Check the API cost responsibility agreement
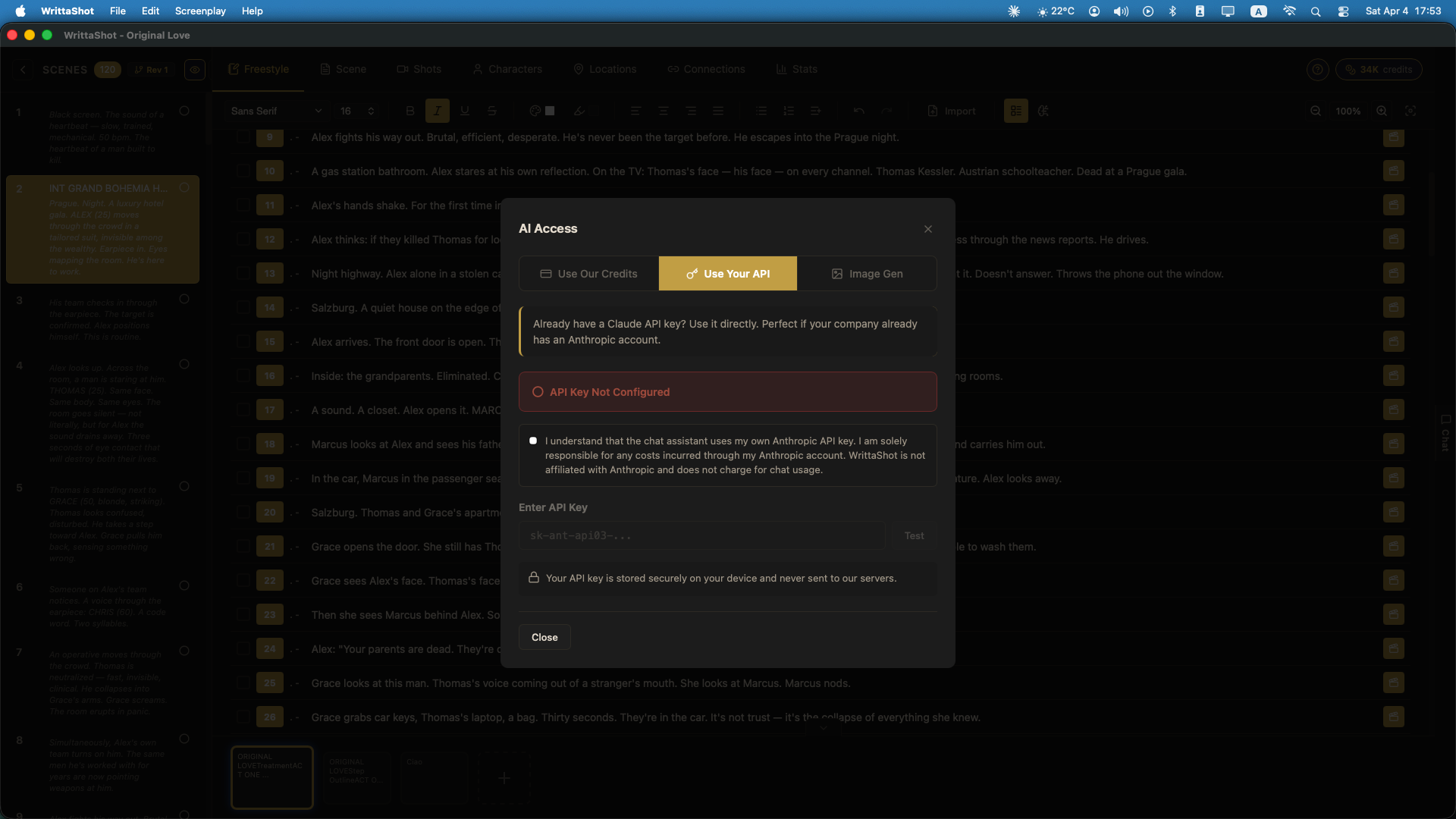Image resolution: width=1456 pixels, height=819 pixels. coord(533,441)
